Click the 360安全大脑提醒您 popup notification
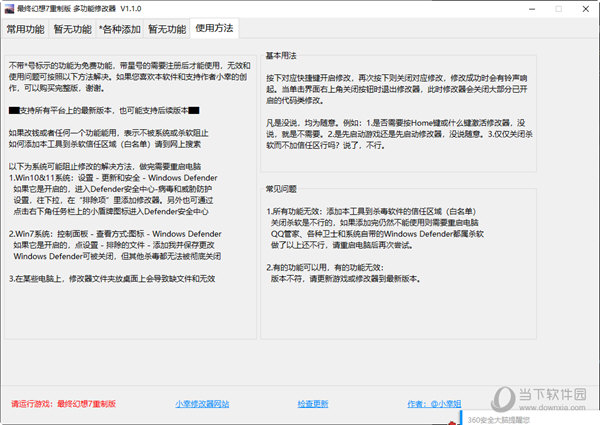Image resolution: width=600 pixels, height=425 pixels. 530,418
